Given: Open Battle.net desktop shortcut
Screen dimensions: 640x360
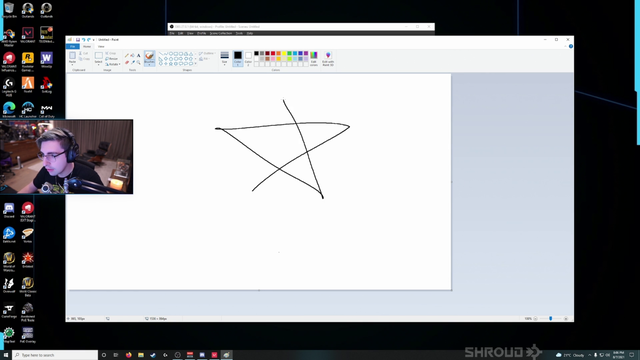Looking at the screenshot, I should click(x=9, y=235).
